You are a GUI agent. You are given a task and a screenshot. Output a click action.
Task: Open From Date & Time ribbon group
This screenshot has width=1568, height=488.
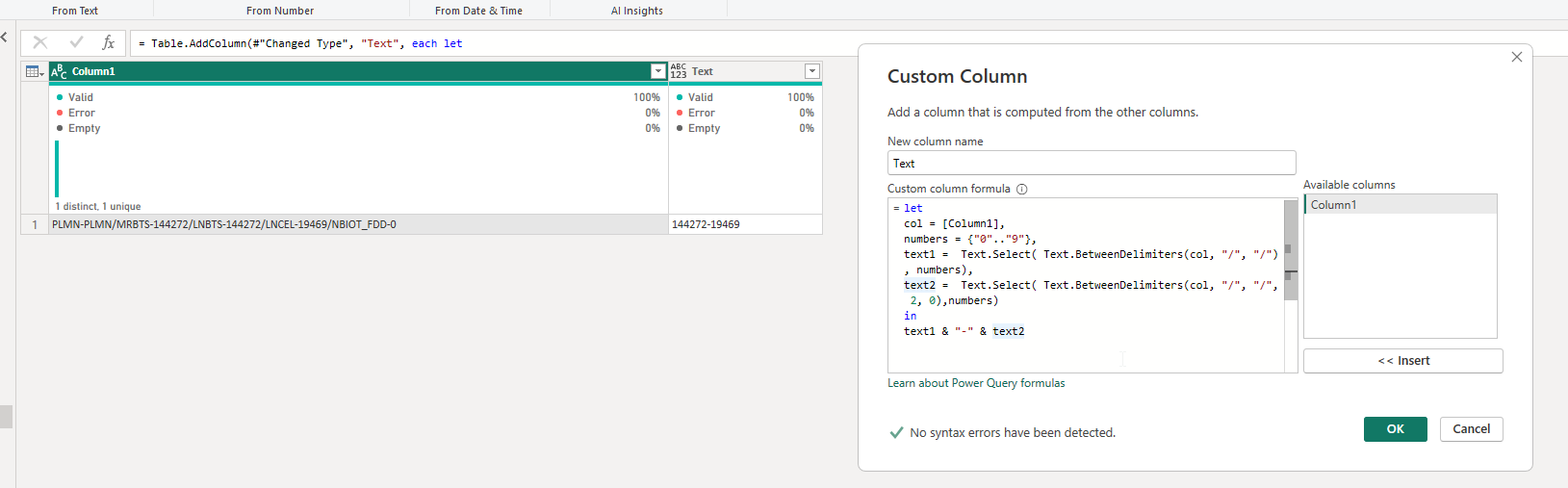tap(478, 11)
